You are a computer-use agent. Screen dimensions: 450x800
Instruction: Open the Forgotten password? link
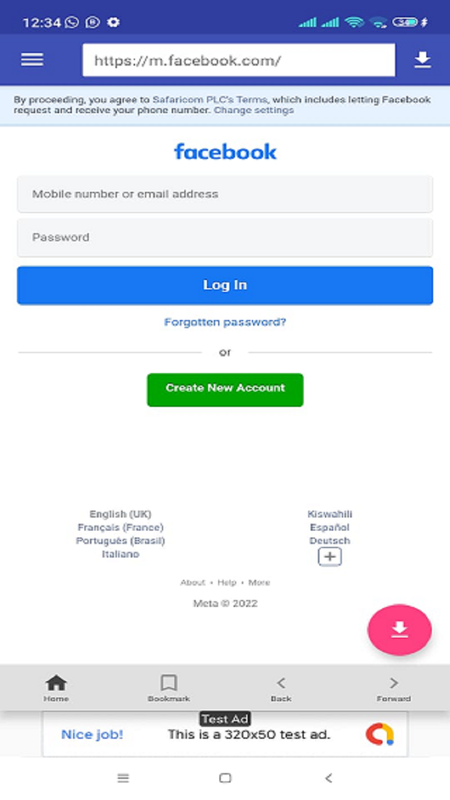tap(225, 322)
